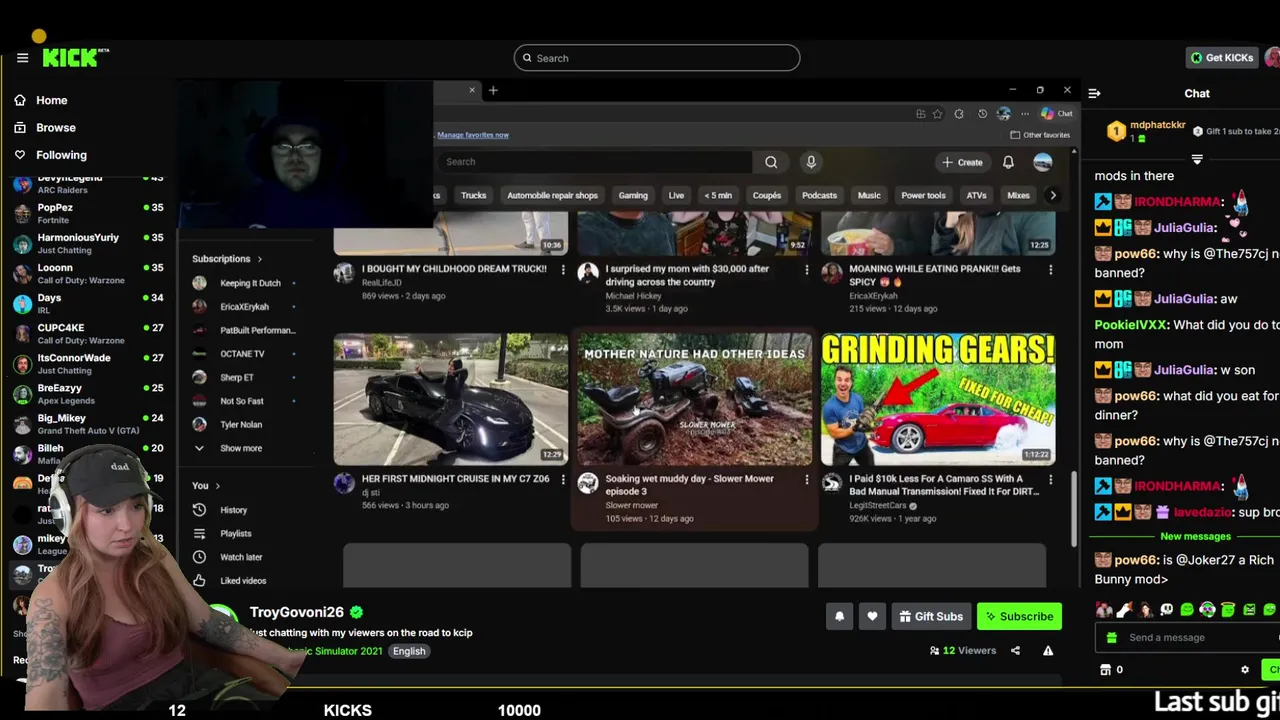Click the Kick logo
The width and height of the screenshot is (1280, 720).
75,58
